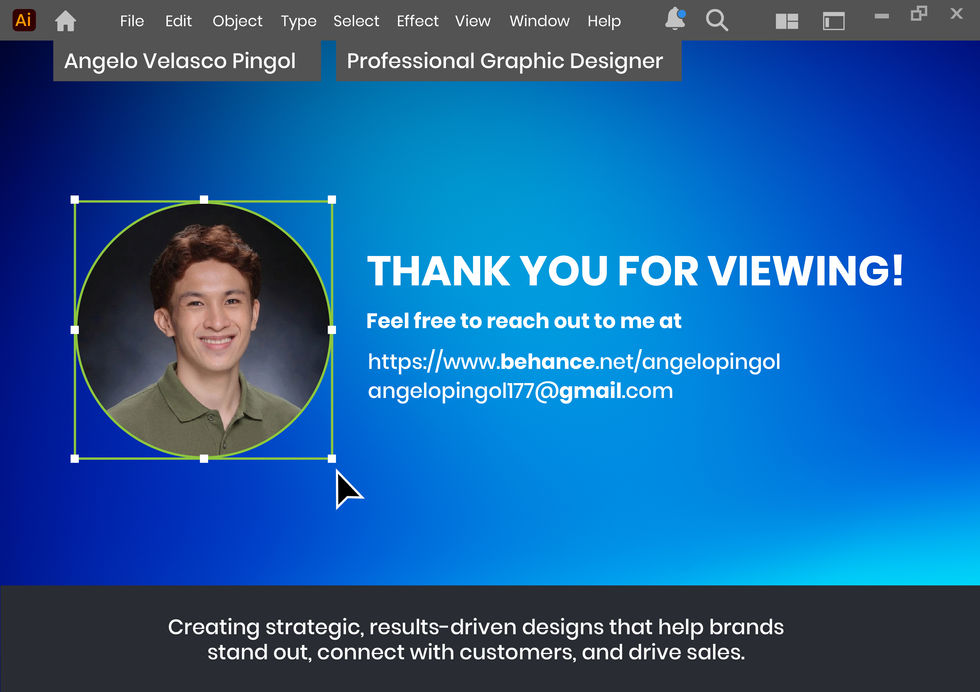Open the Type menu
980x692 pixels.
point(299,22)
